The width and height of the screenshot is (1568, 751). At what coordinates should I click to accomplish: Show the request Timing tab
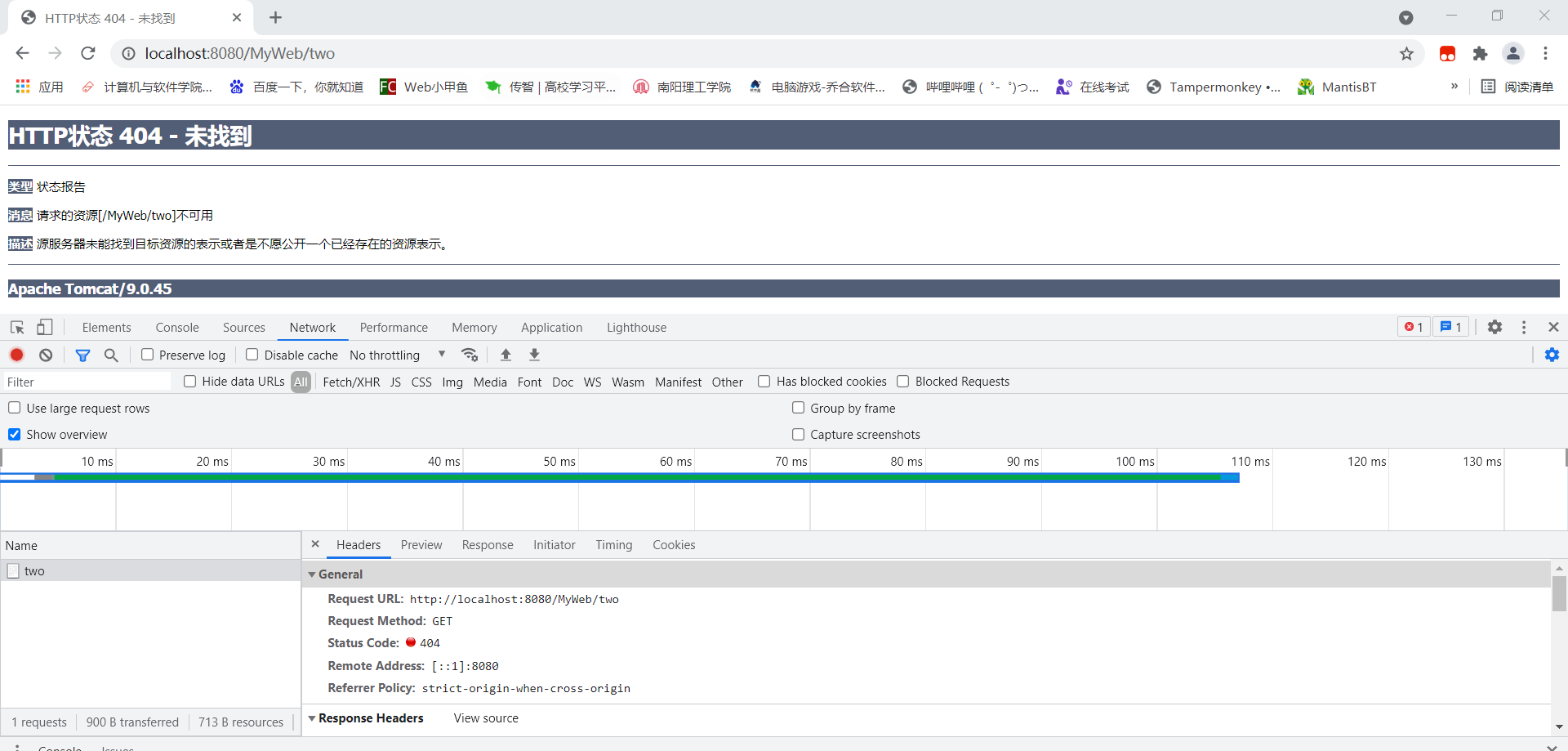[614, 545]
